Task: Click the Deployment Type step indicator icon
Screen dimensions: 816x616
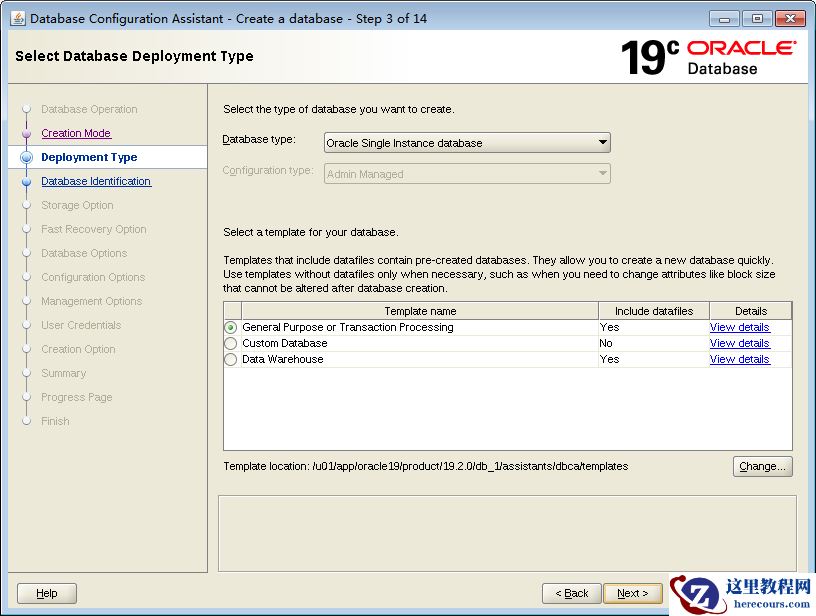Action: (27, 157)
